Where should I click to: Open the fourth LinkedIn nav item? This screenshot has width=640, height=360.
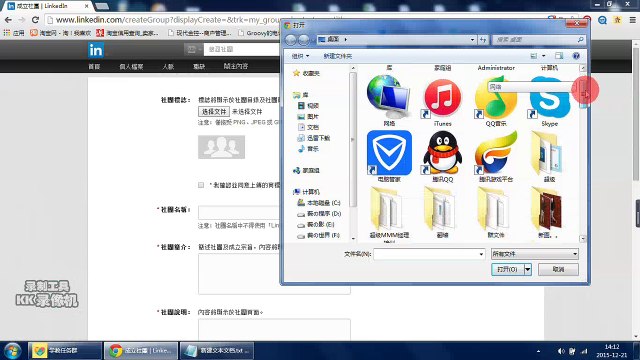click(199, 67)
